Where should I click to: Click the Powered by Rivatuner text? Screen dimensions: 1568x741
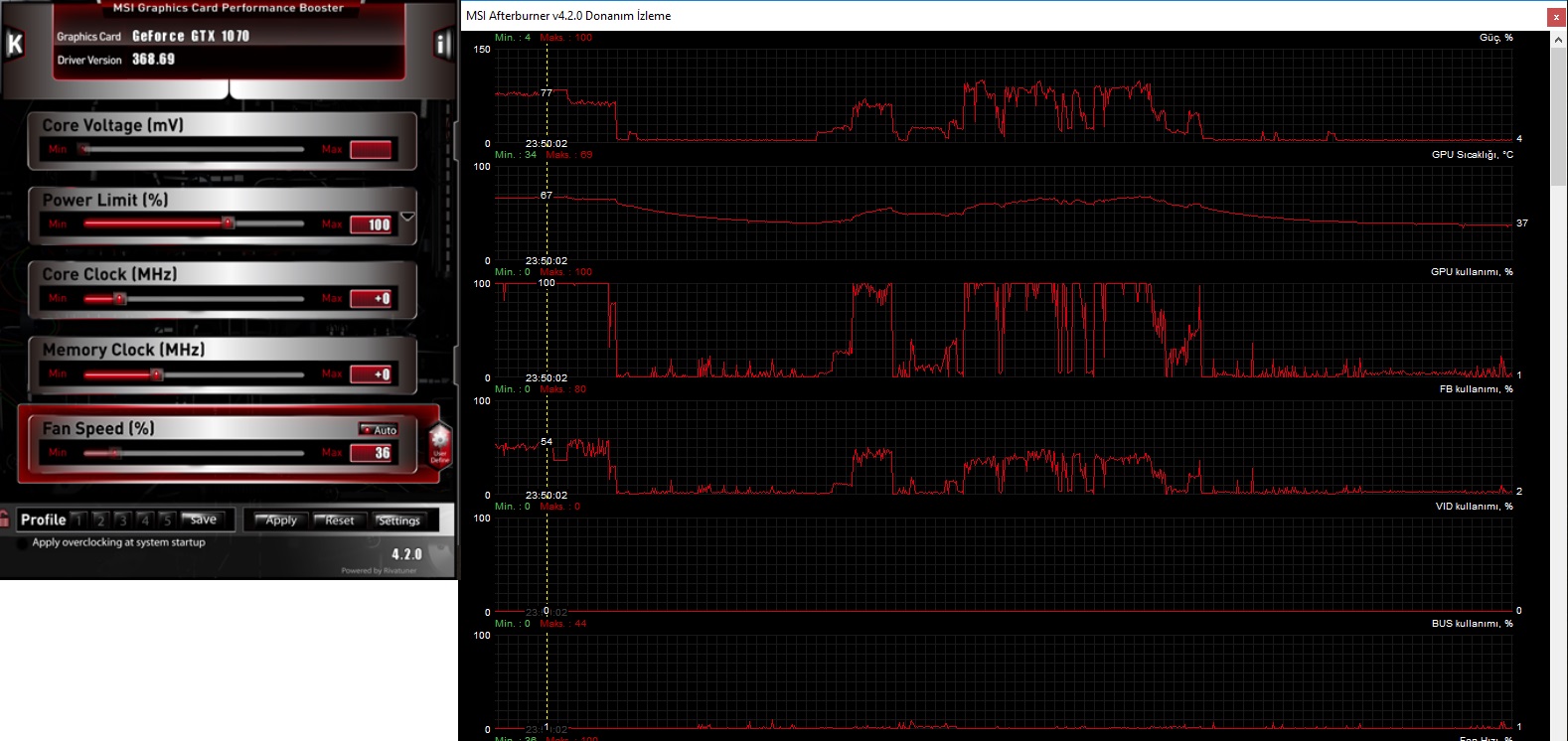pos(379,571)
